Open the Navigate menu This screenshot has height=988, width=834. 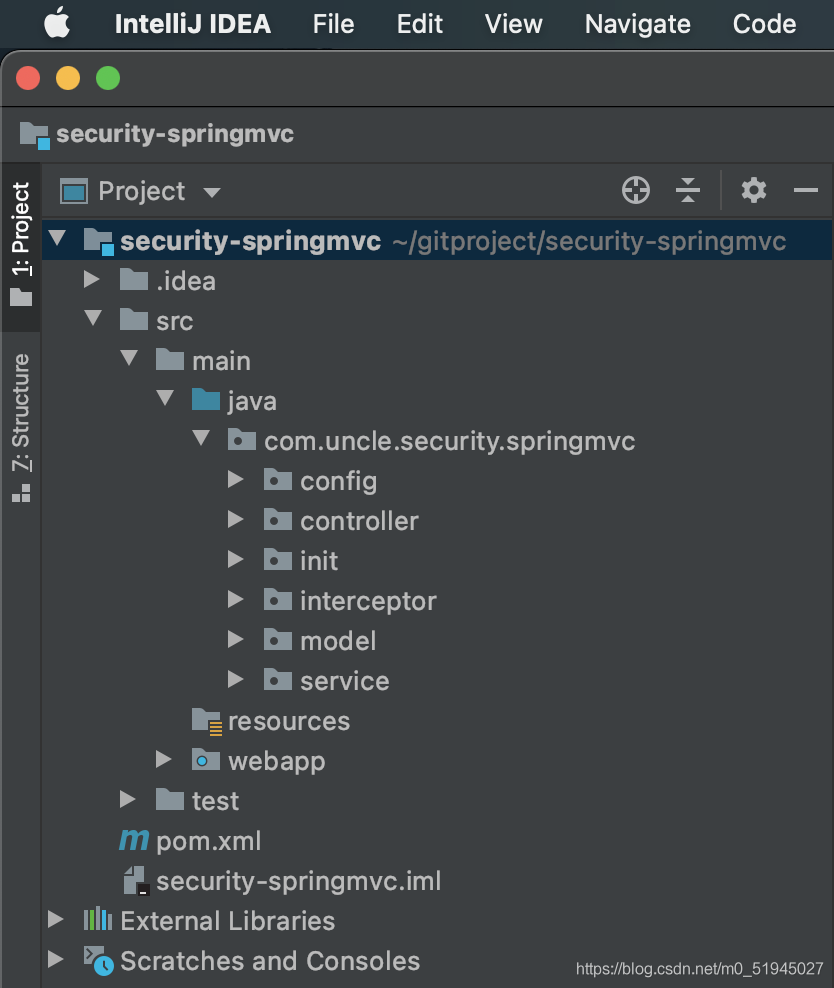click(637, 24)
